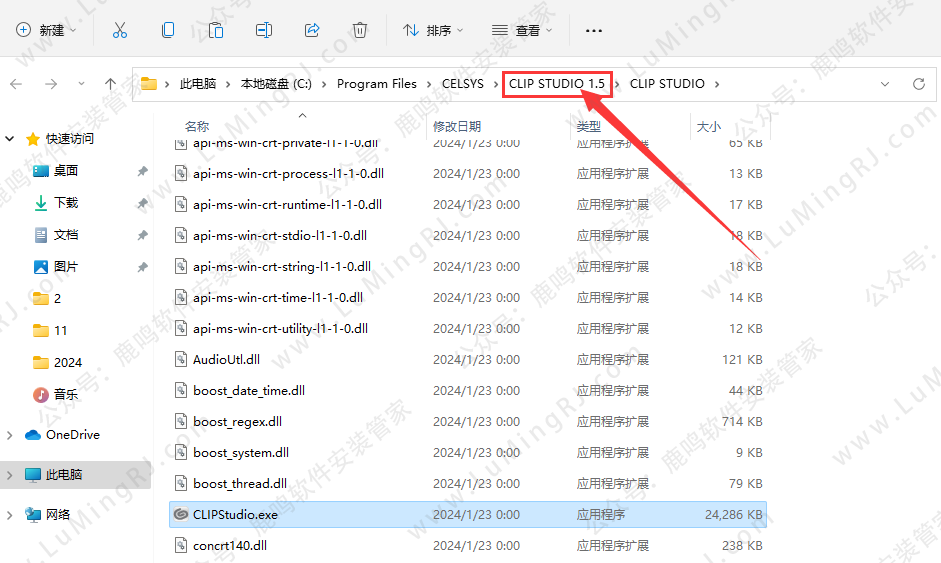This screenshot has width=941, height=563.
Task: Click the Share icon in toolbar
Action: click(312, 30)
